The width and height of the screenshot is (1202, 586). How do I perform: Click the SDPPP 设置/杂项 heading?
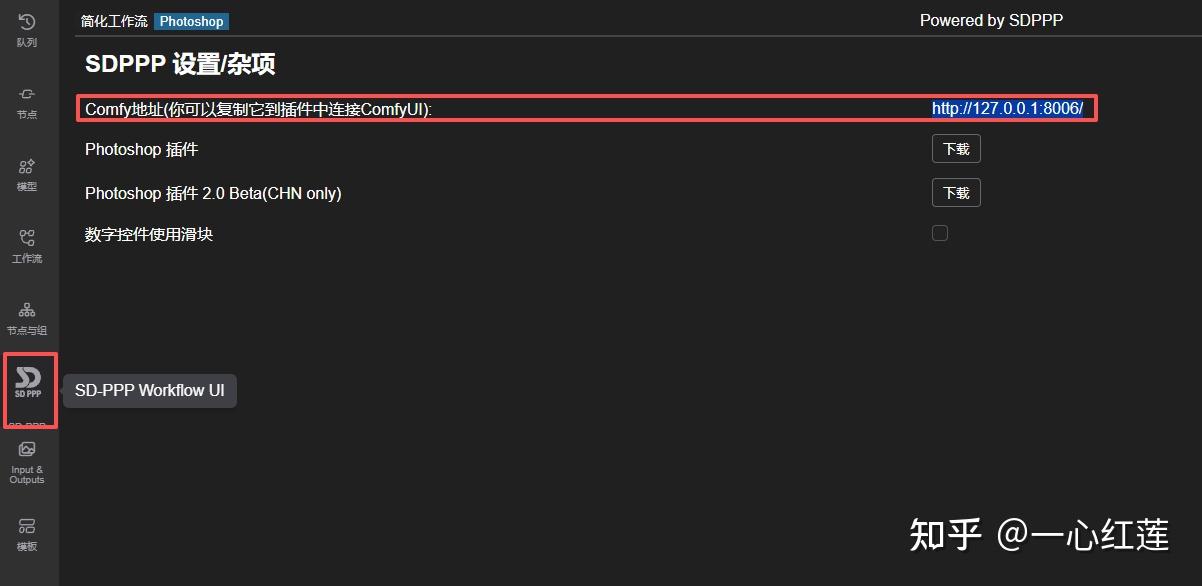click(180, 64)
